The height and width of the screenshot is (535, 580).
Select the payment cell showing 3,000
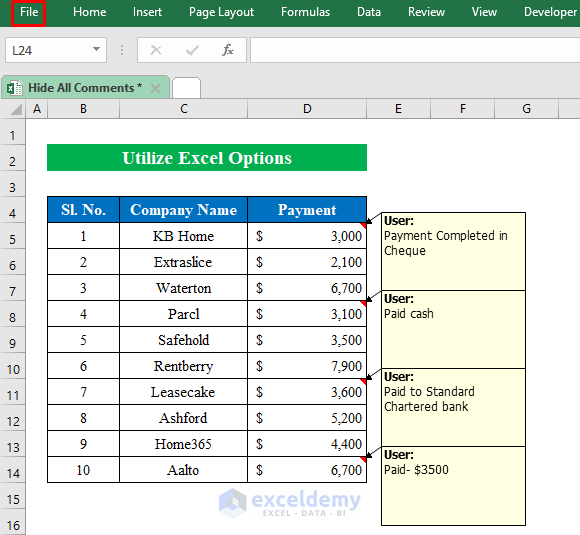tap(307, 236)
